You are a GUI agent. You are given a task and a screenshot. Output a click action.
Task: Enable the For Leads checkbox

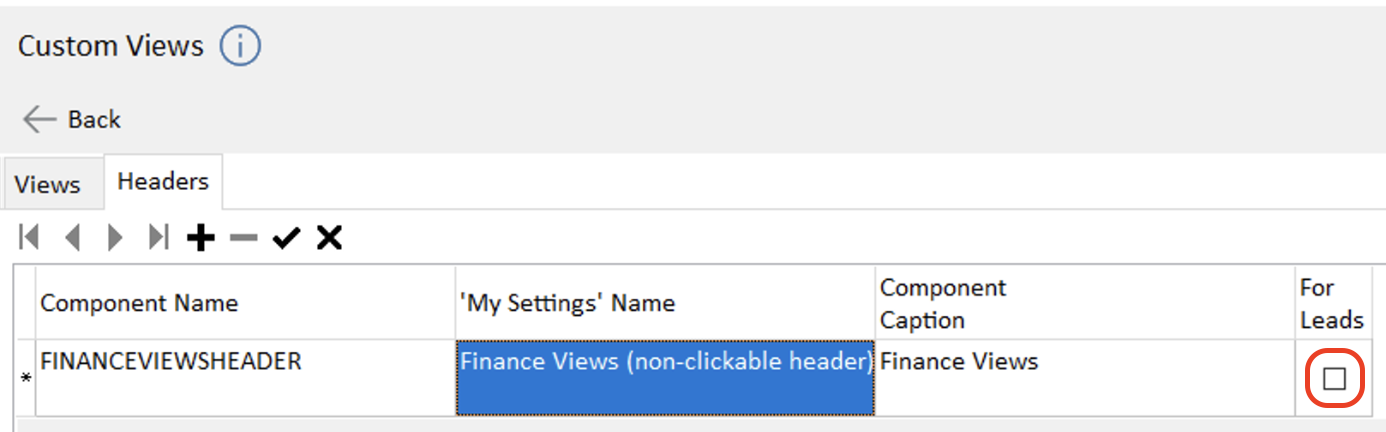pyautogui.click(x=1334, y=378)
